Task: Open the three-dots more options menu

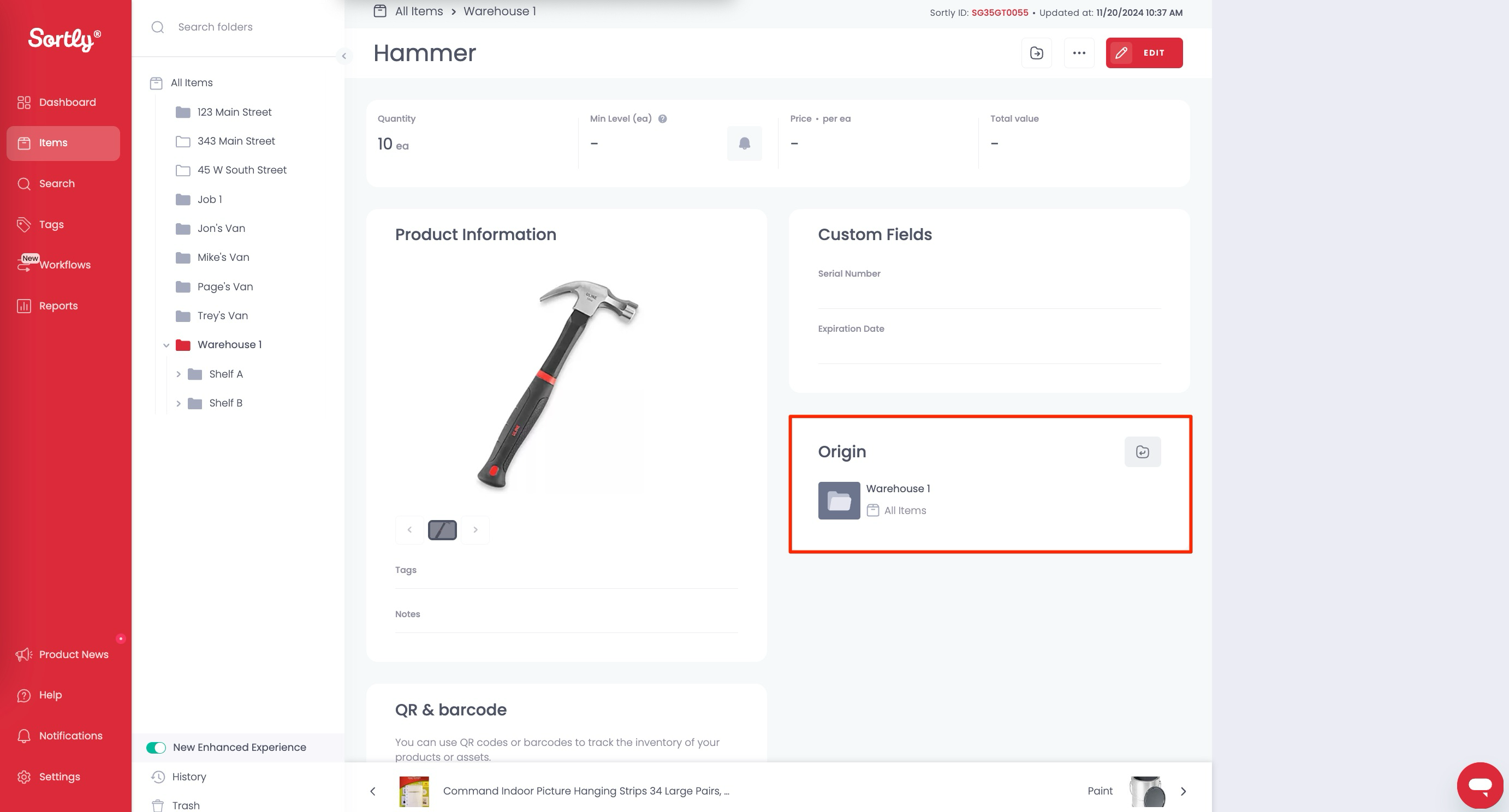Action: pos(1079,53)
